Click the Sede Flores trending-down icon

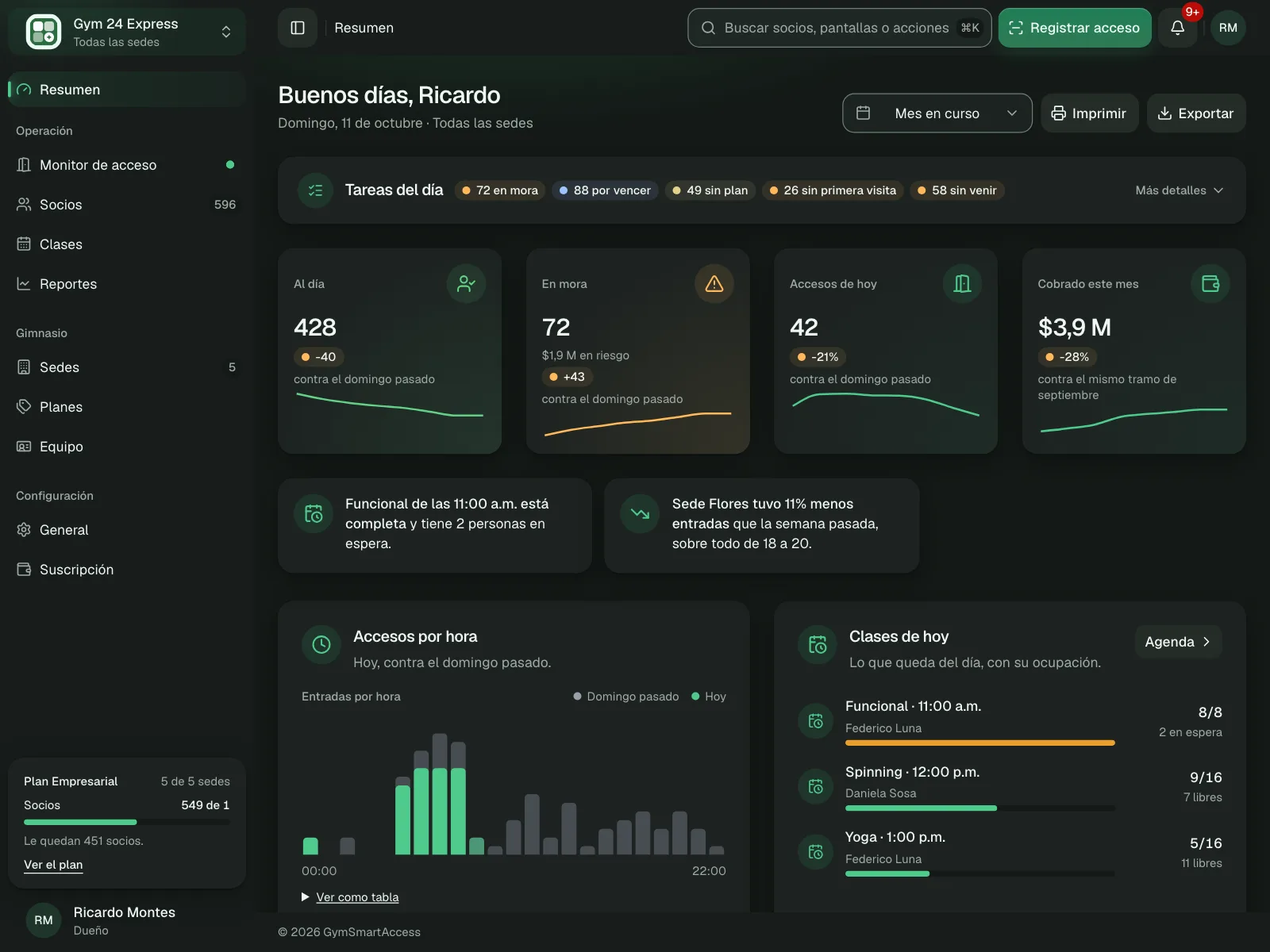[x=640, y=513]
